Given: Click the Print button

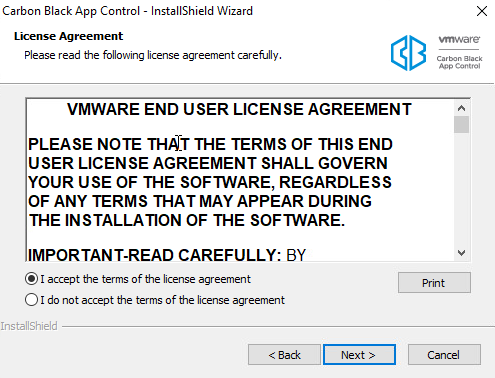Looking at the screenshot, I should pyautogui.click(x=434, y=283).
